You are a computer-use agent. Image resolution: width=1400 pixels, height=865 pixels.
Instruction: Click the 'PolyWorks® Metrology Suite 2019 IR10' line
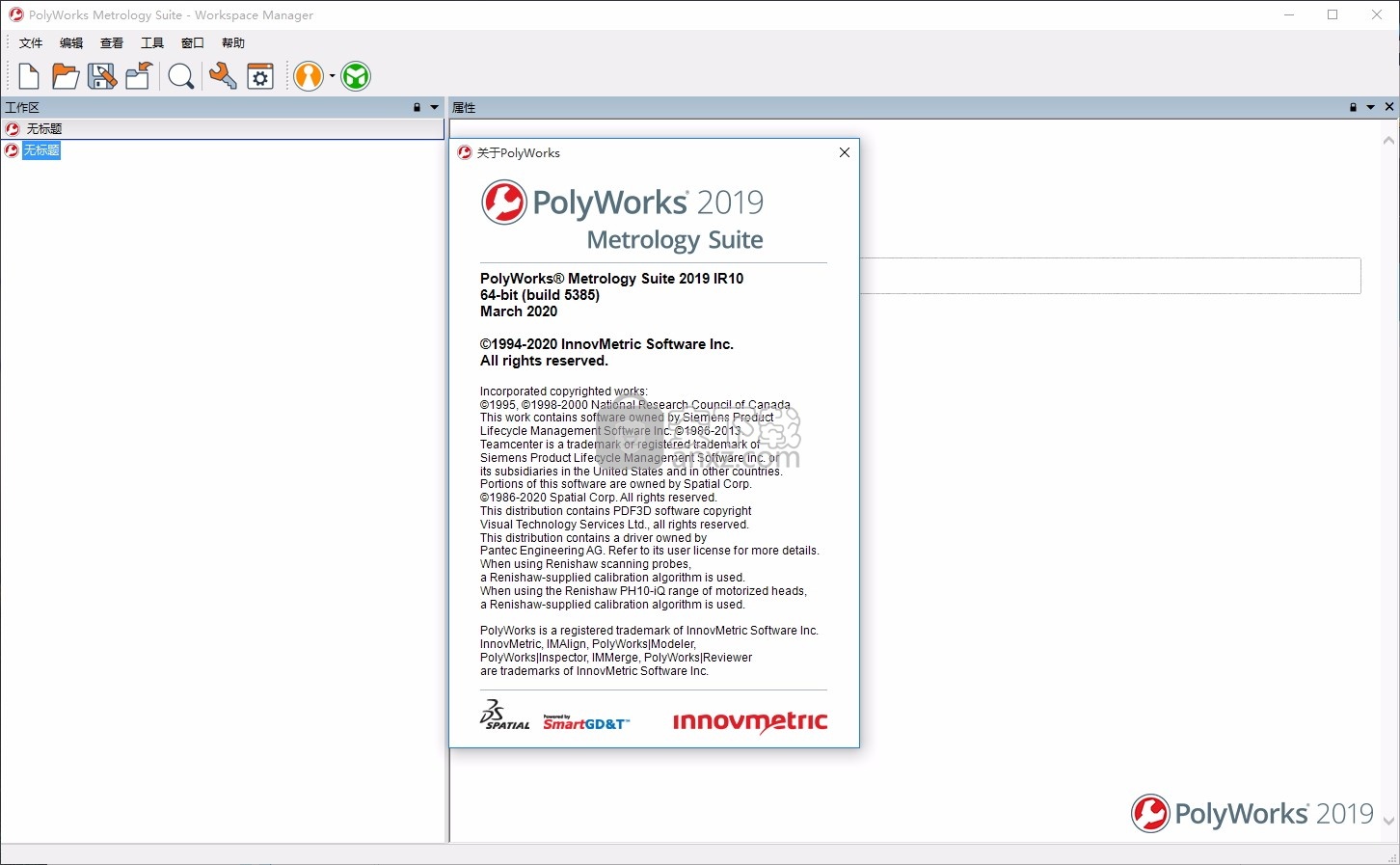(612, 279)
